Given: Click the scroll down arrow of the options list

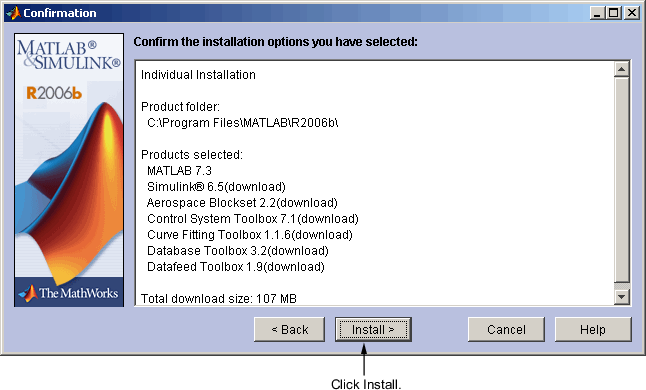Looking at the screenshot, I should (x=621, y=297).
